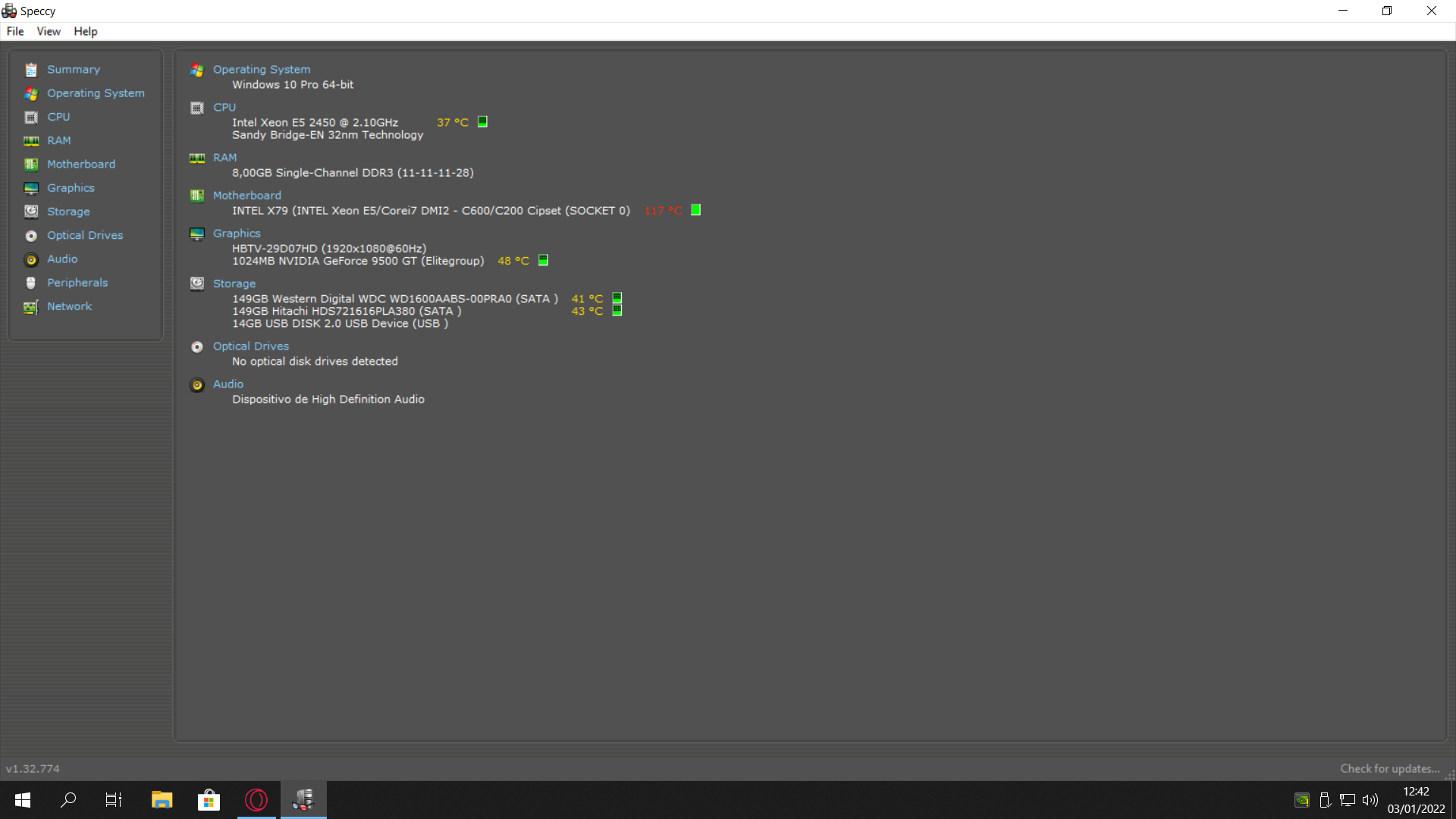
Task: Click the Storage icon in the summary pane
Action: click(x=197, y=284)
